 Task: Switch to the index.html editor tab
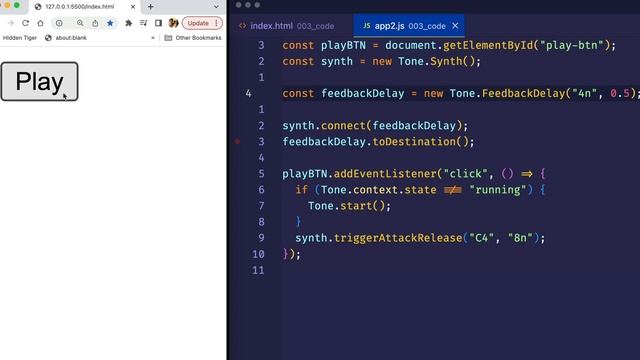point(287,26)
